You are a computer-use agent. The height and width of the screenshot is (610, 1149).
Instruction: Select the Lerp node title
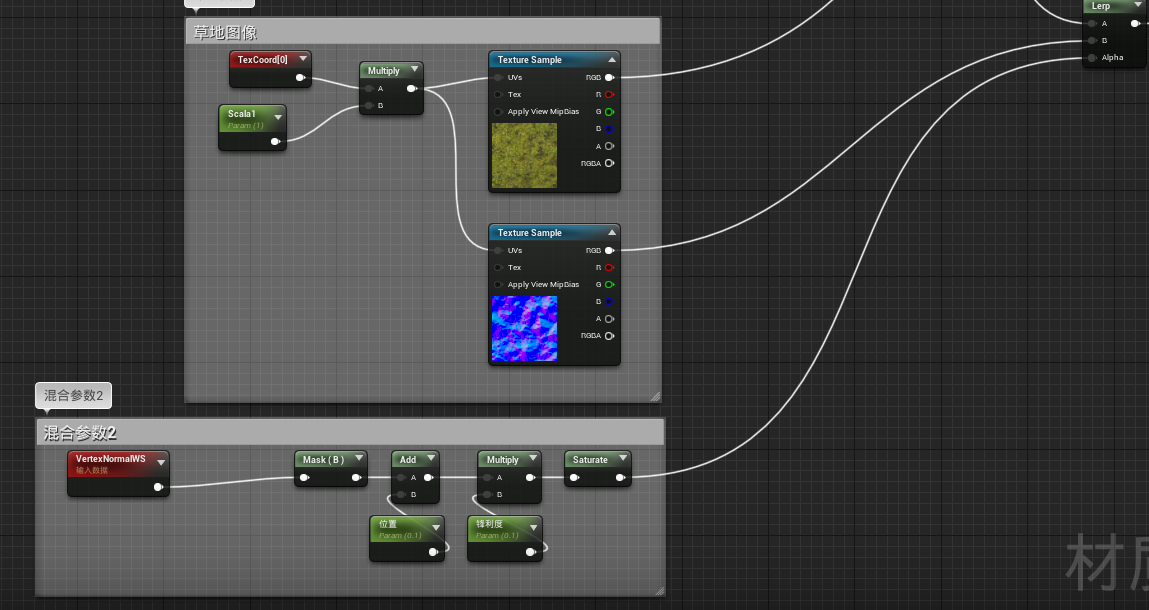[1101, 6]
